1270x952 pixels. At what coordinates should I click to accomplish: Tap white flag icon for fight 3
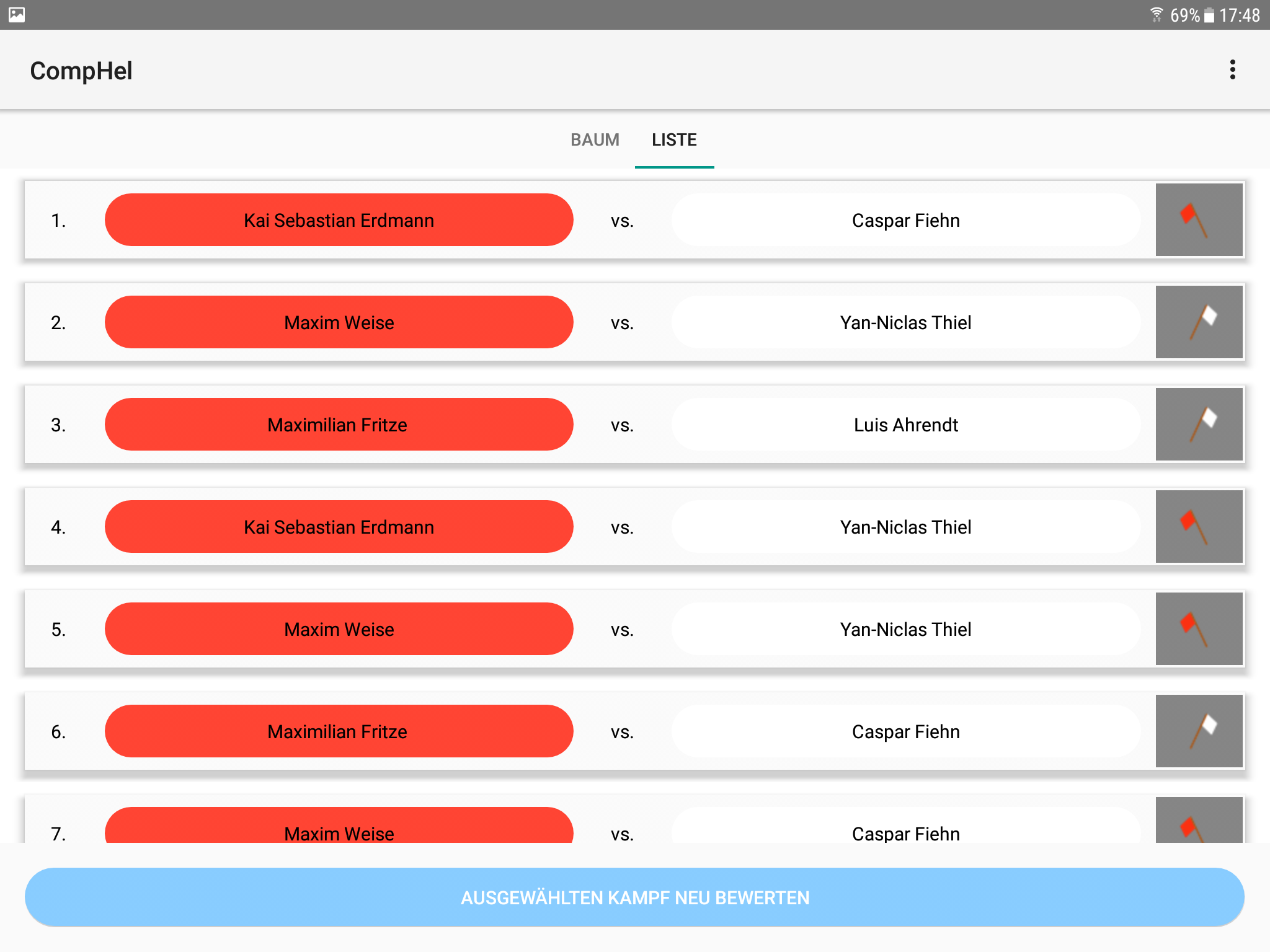coord(1199,424)
